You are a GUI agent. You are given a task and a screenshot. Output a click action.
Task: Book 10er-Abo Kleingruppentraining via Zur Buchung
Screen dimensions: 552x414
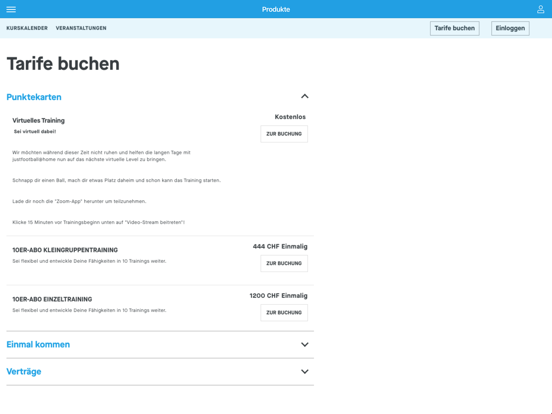pyautogui.click(x=284, y=263)
